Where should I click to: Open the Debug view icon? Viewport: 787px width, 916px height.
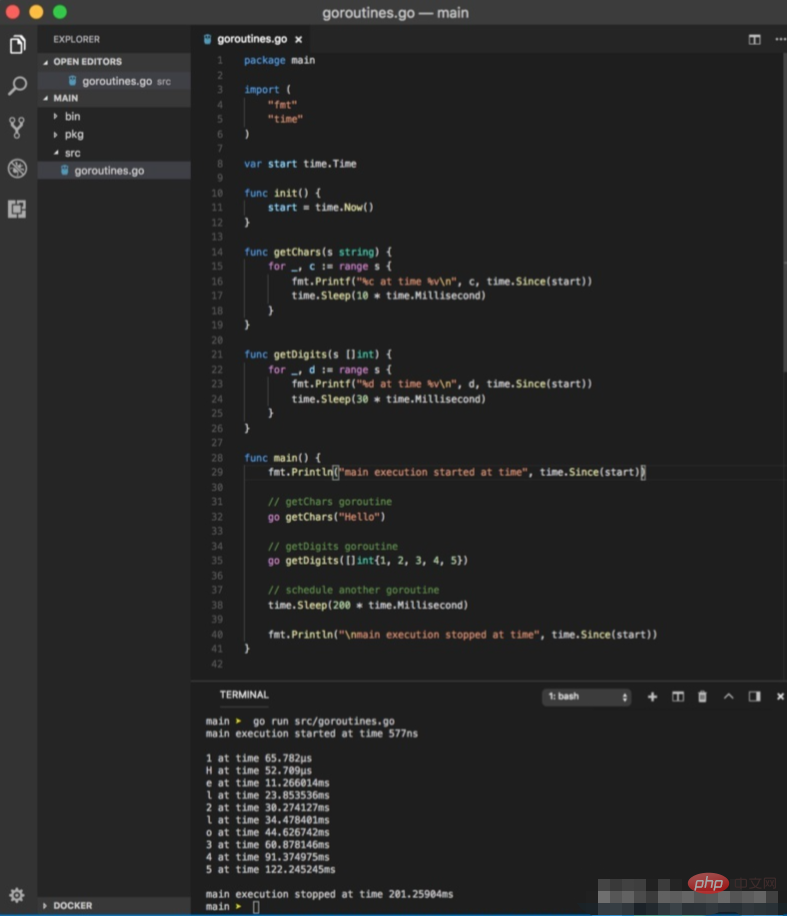click(x=17, y=168)
